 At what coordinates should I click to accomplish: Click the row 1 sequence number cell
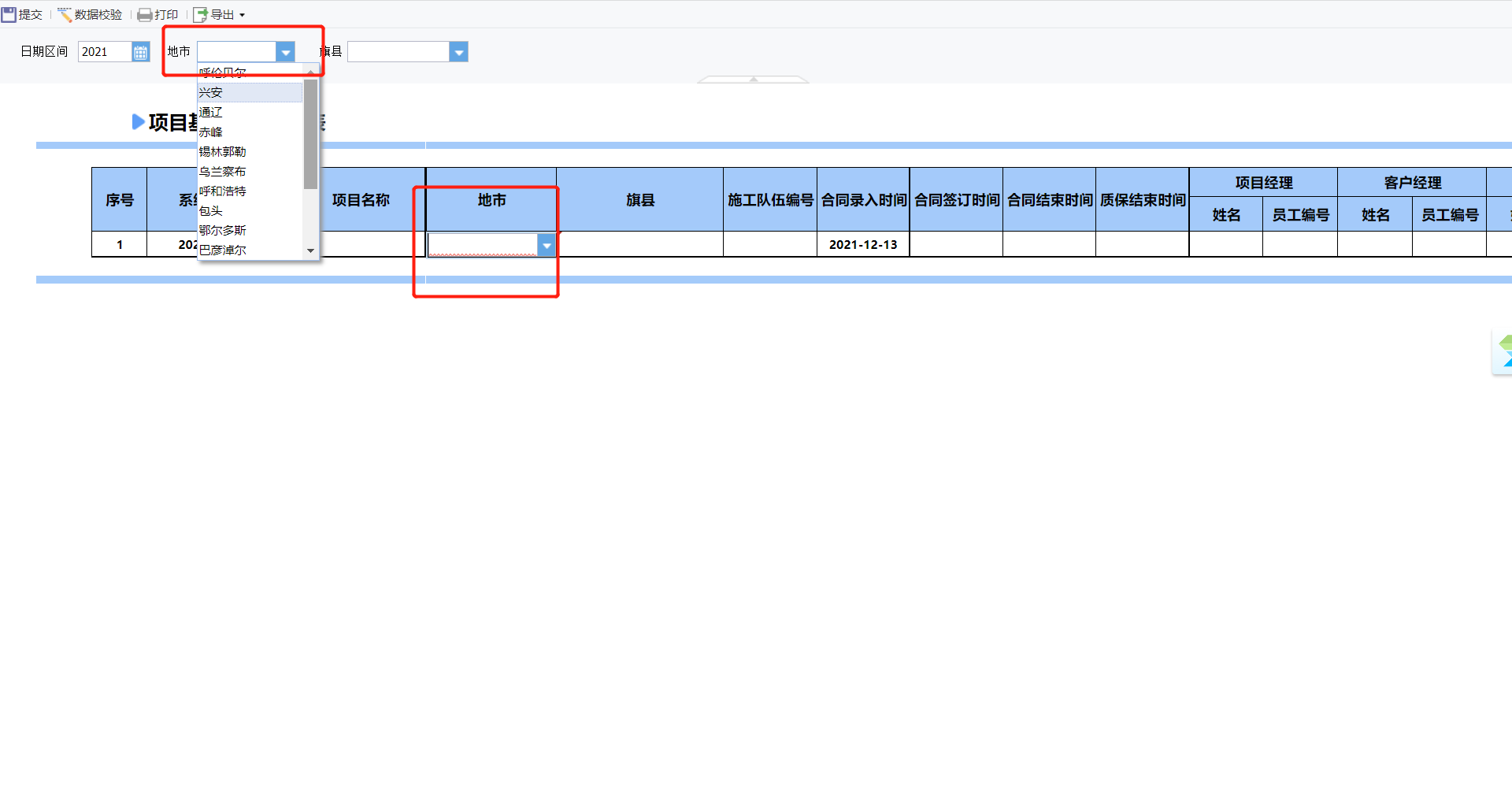pyautogui.click(x=120, y=244)
